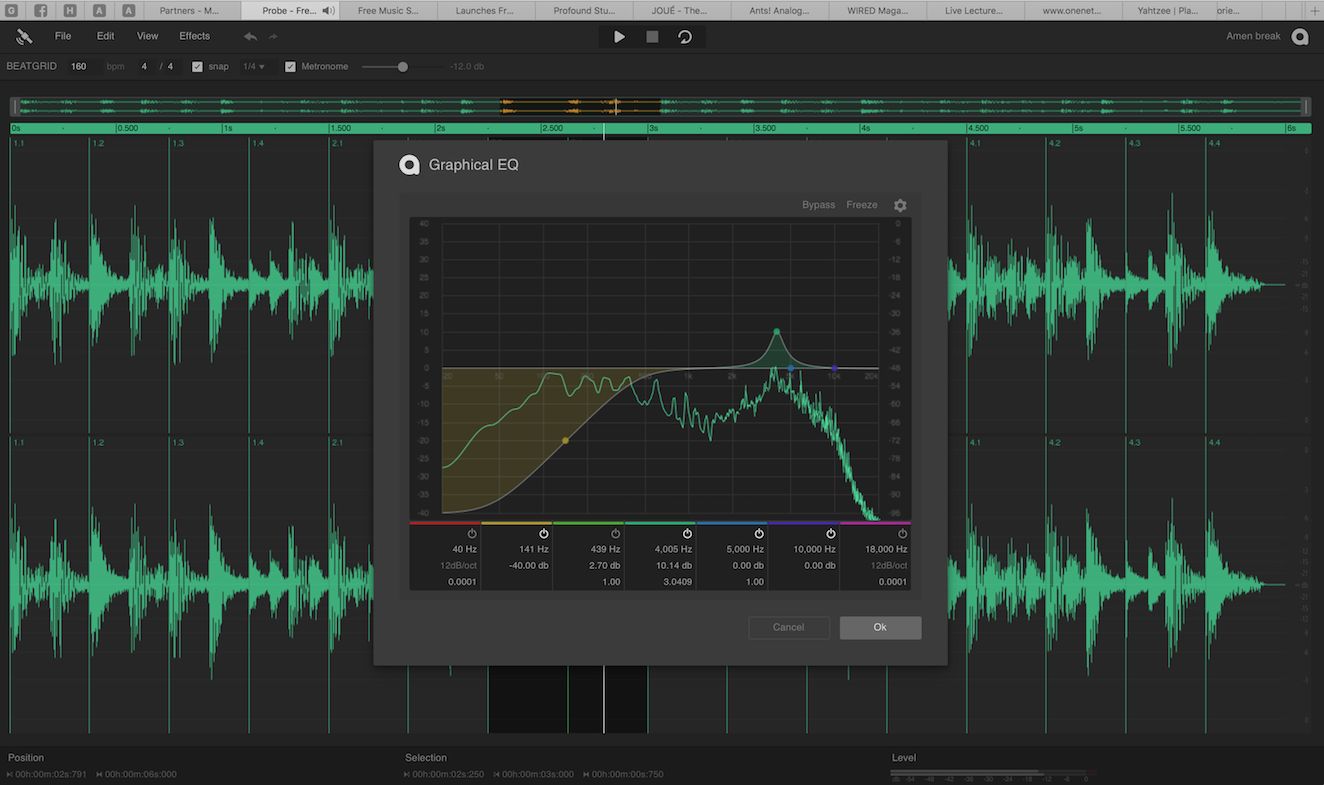This screenshot has height=785, width=1324.
Task: Open the View menu
Action: 147,35
